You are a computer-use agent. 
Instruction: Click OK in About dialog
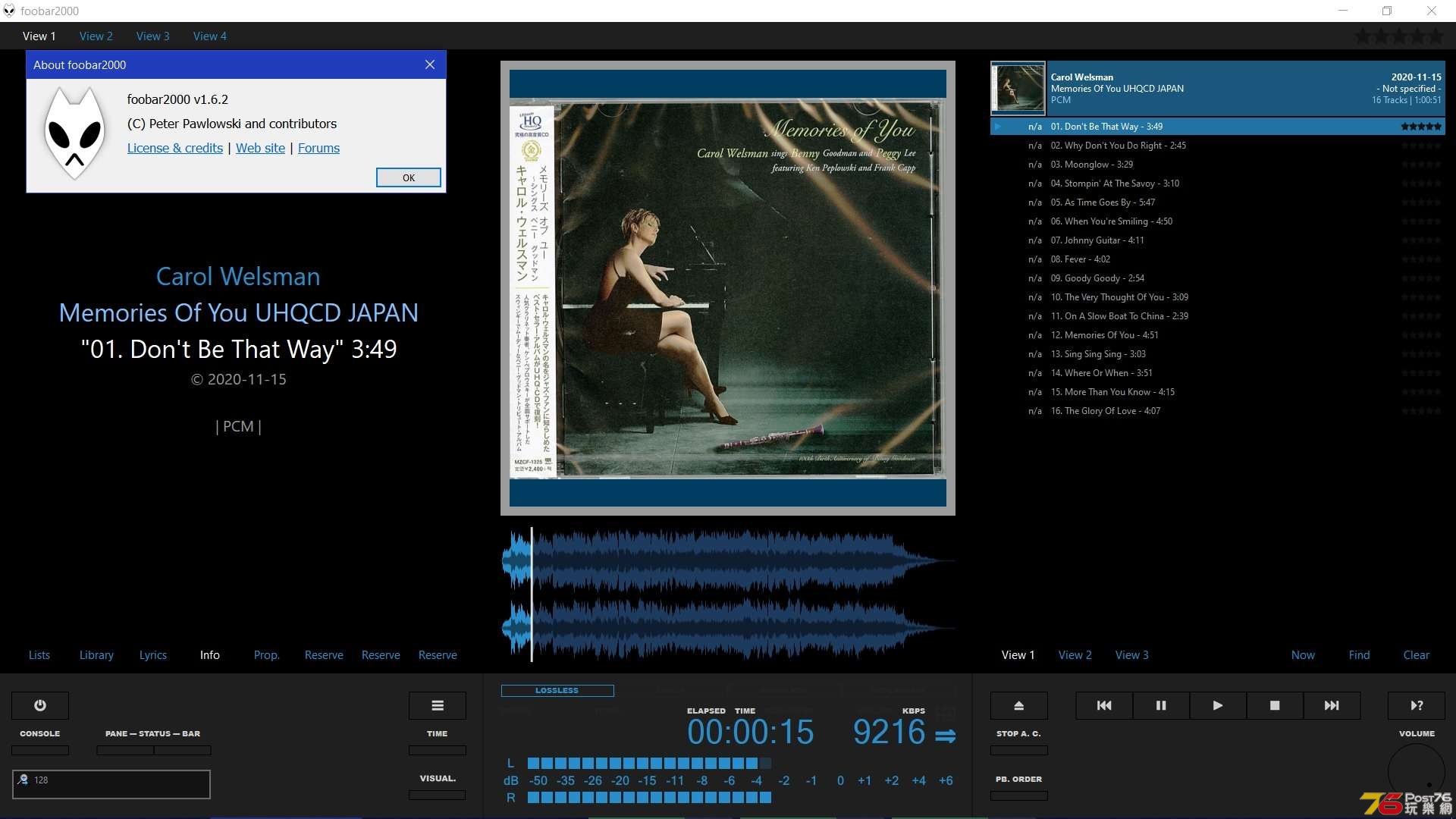[x=409, y=177]
